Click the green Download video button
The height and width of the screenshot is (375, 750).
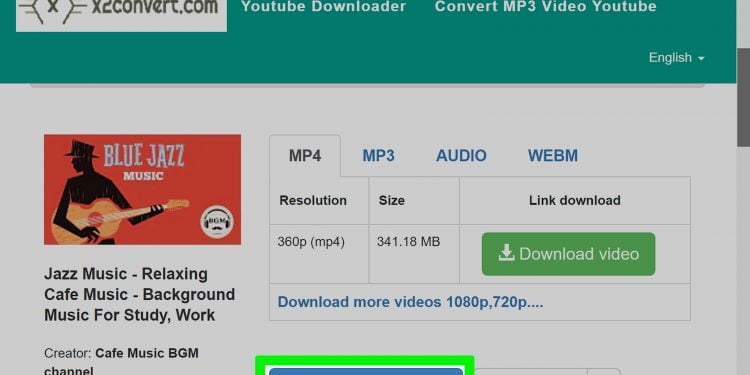(x=568, y=254)
